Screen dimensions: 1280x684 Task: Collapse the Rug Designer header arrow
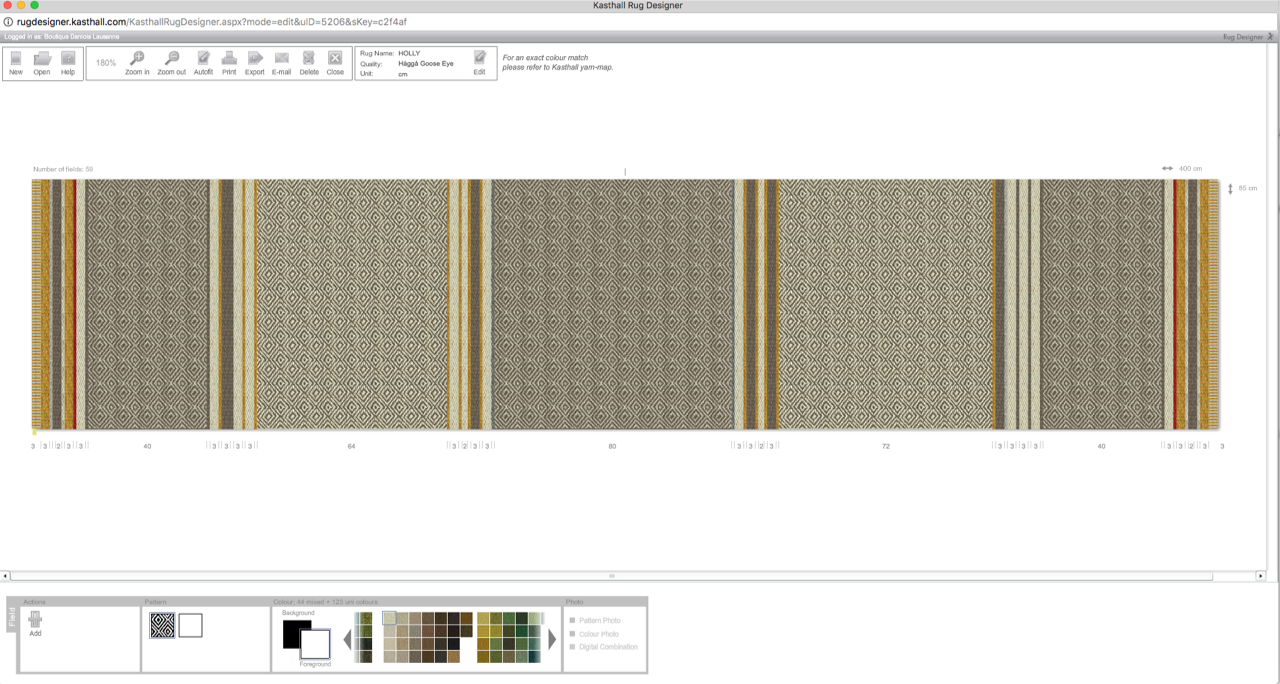pyautogui.click(x=1271, y=37)
